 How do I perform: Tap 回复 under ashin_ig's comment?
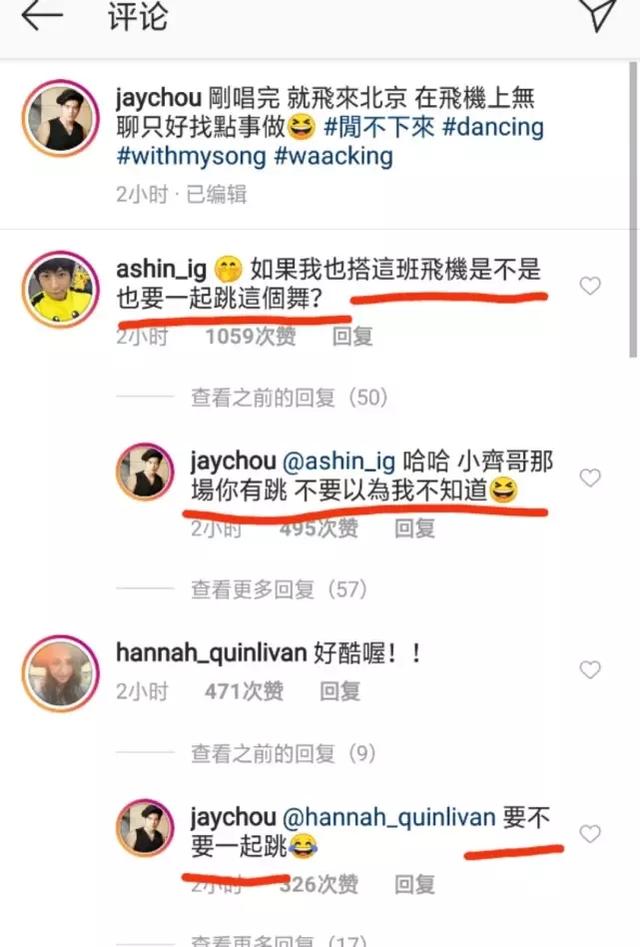pyautogui.click(x=352, y=336)
